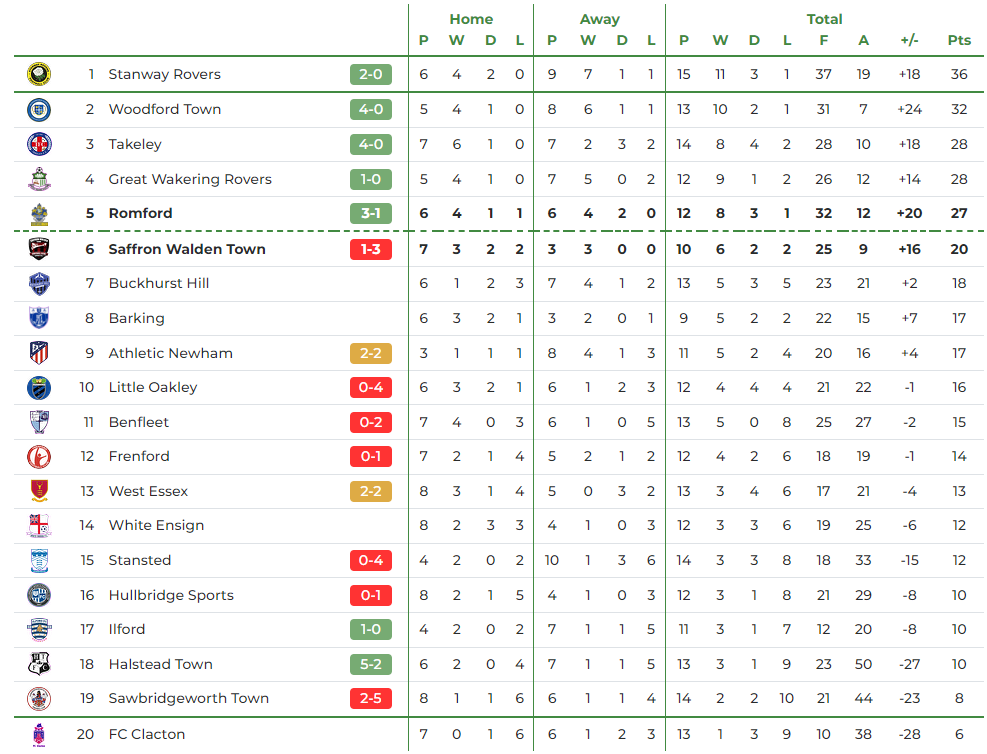Open Athletic Newham 2-2 draw result badge
The height and width of the screenshot is (754, 987).
[371, 353]
